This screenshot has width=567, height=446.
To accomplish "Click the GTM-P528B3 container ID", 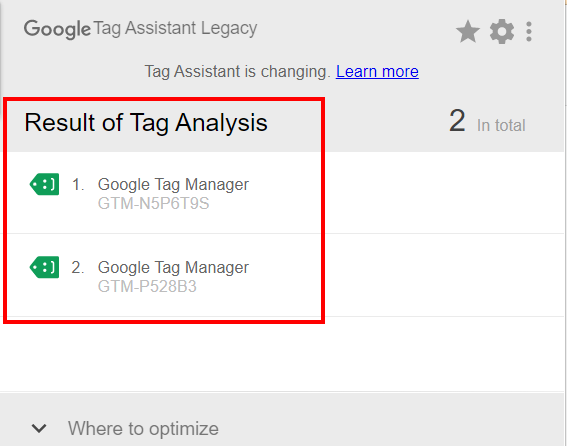I will [x=147, y=287].
